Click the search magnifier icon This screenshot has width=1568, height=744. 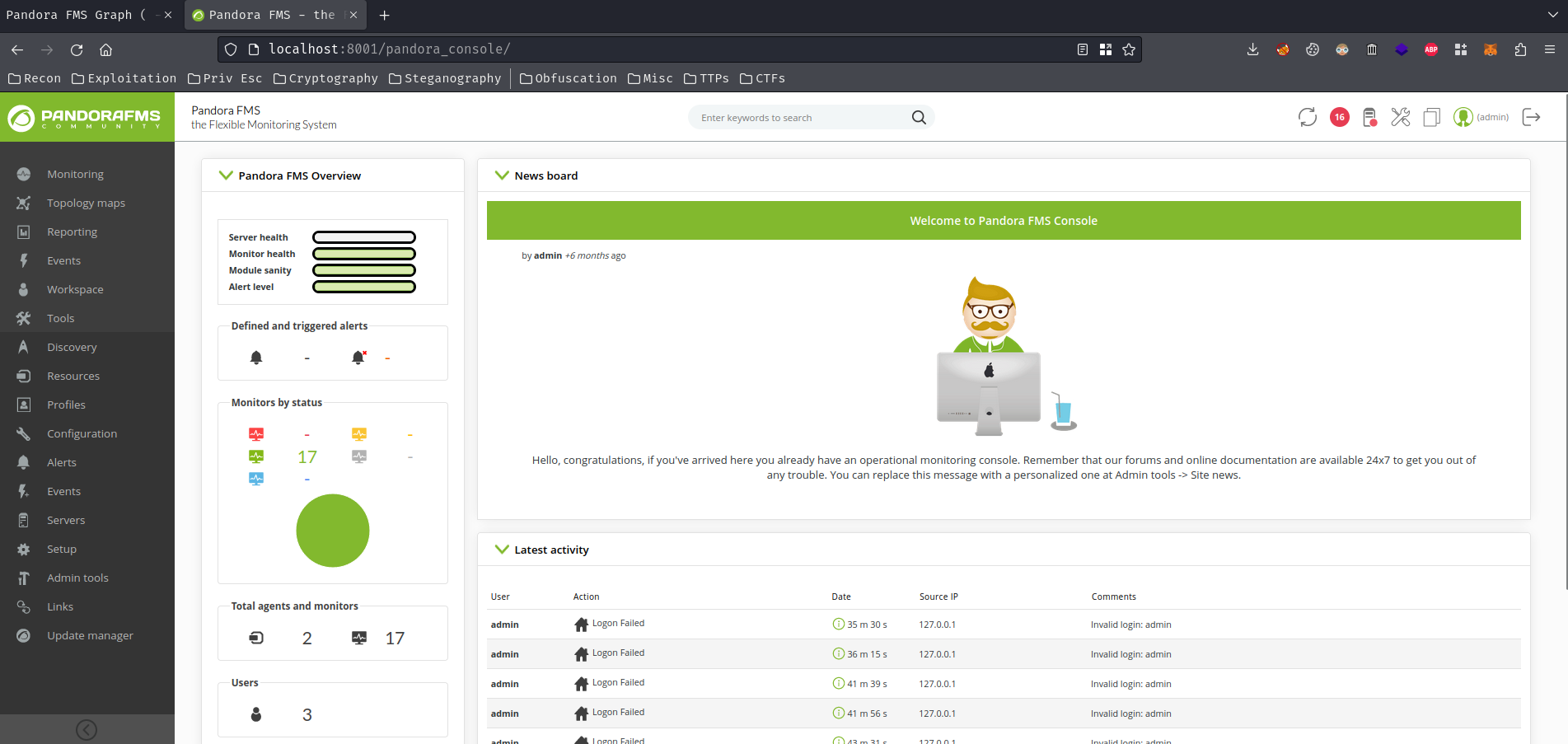point(919,118)
